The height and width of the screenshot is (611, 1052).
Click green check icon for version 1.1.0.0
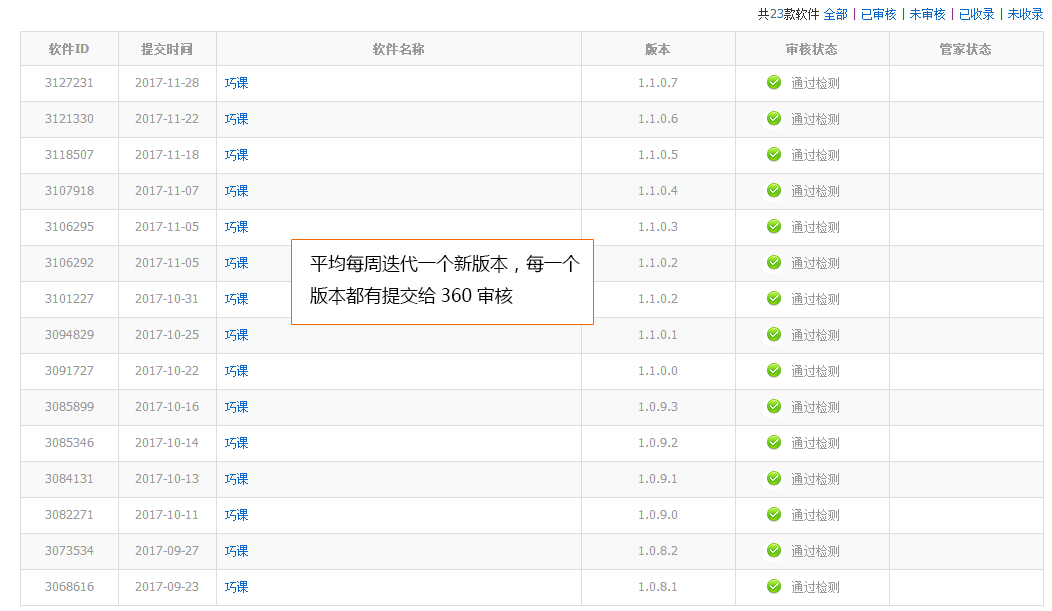[774, 370]
